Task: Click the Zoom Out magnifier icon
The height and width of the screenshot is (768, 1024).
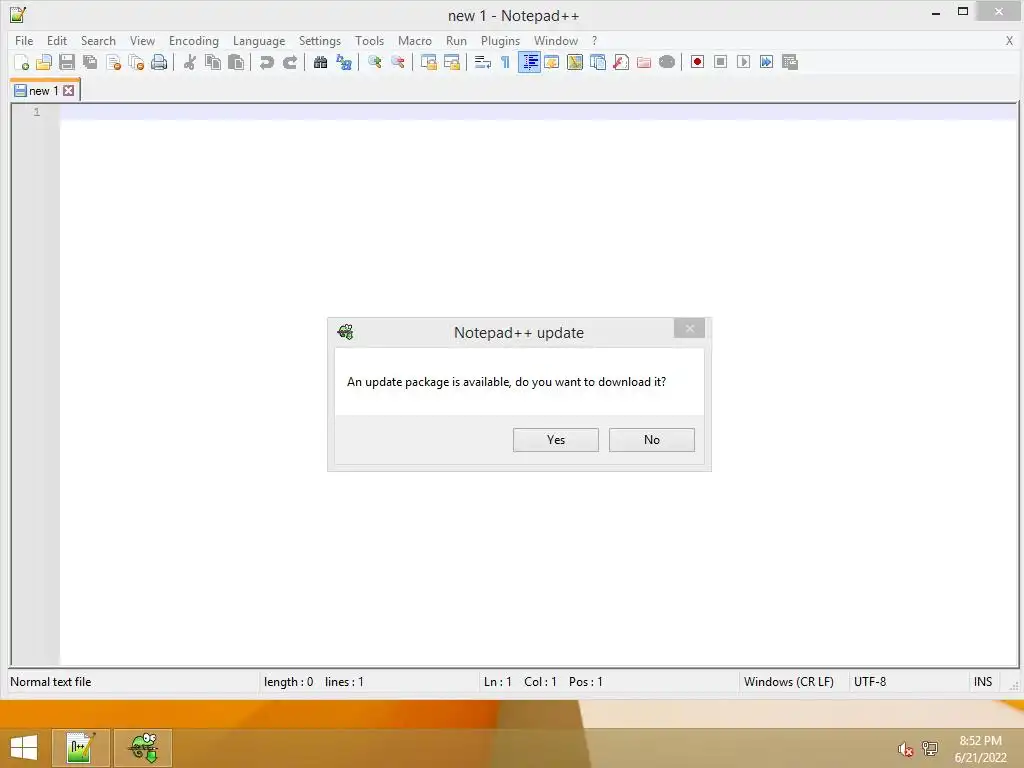Action: [397, 62]
